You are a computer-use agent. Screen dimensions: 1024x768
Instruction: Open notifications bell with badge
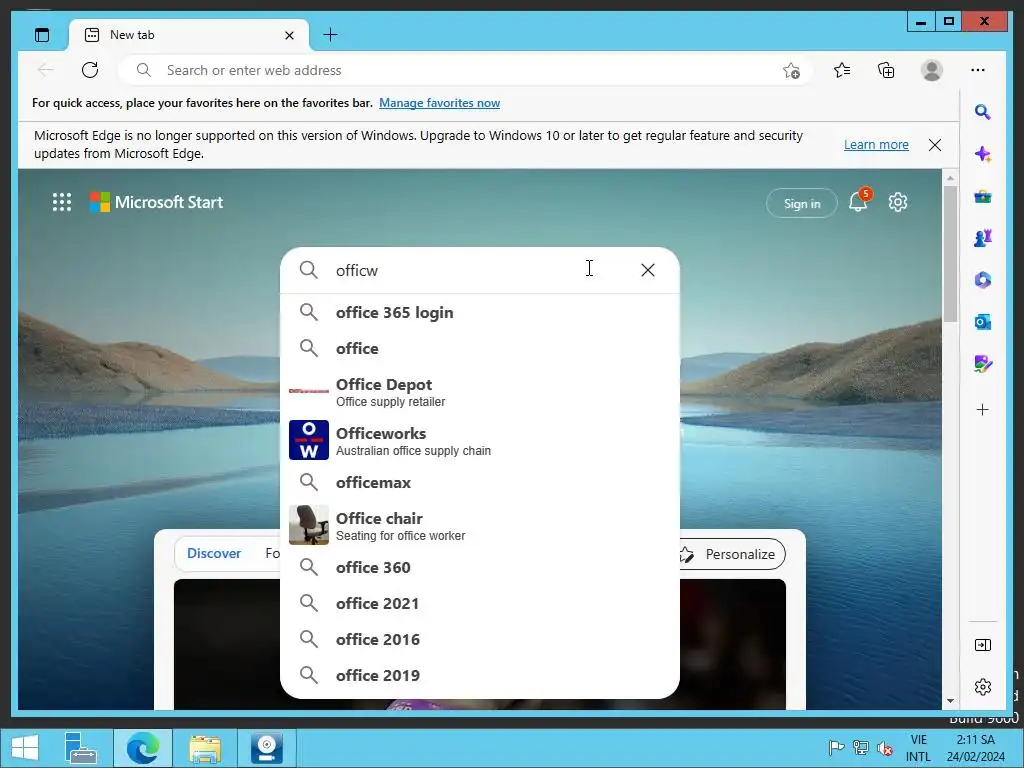859,201
